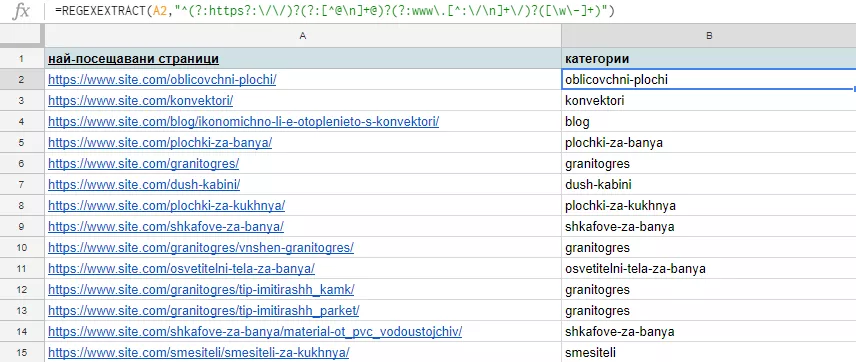Select cell B8 'plochki-za-kukhnya'

709,206
